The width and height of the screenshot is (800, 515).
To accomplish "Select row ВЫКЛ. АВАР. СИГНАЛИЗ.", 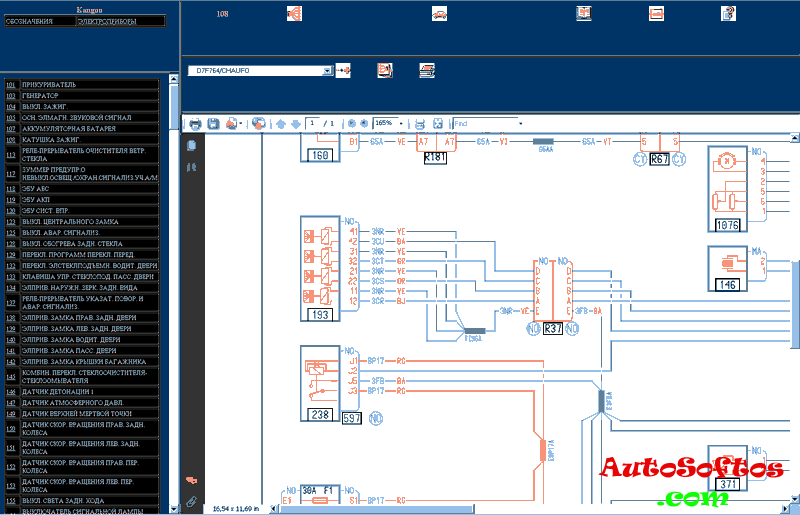I will coord(82,233).
